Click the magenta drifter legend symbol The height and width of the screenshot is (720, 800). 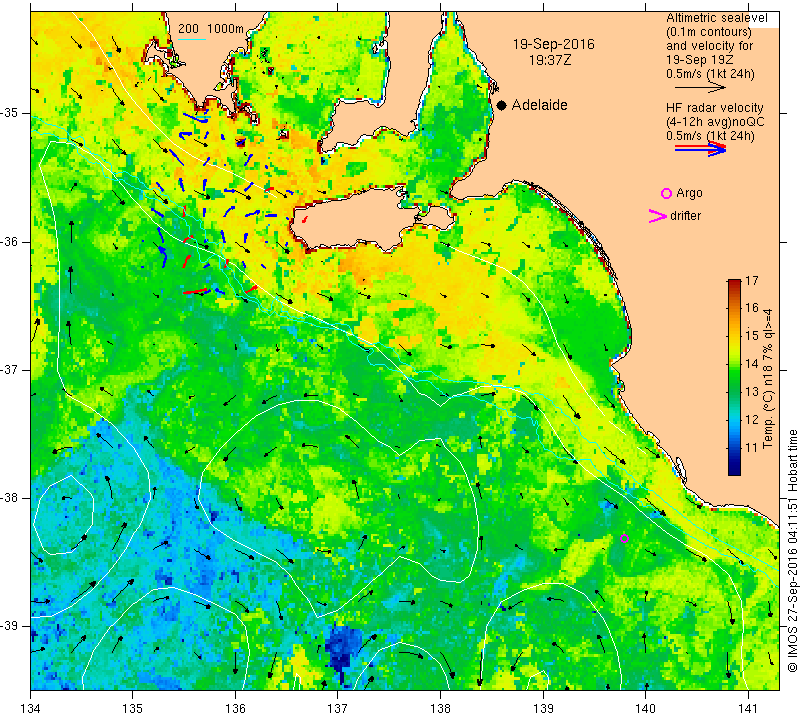(657, 216)
